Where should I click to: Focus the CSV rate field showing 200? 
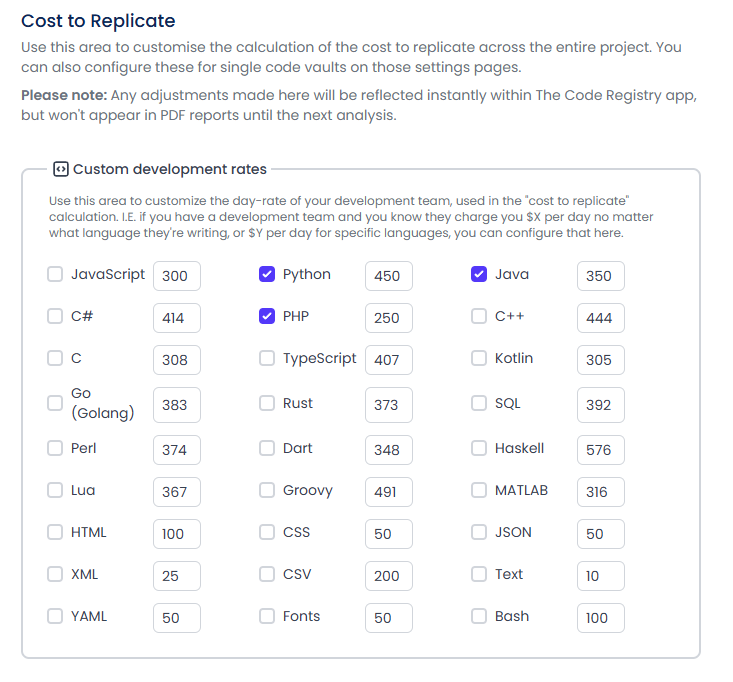point(388,576)
